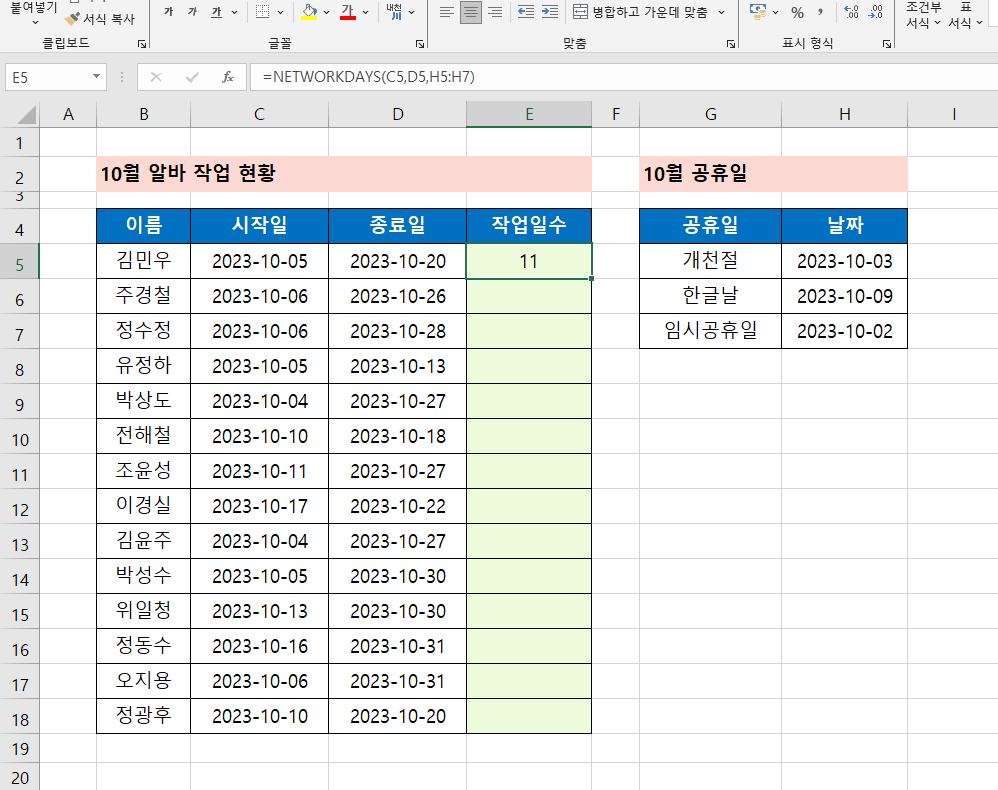The height and width of the screenshot is (790, 998).
Task: Open Number format (표시 형식) dialog launcher
Action: [x=887, y=44]
